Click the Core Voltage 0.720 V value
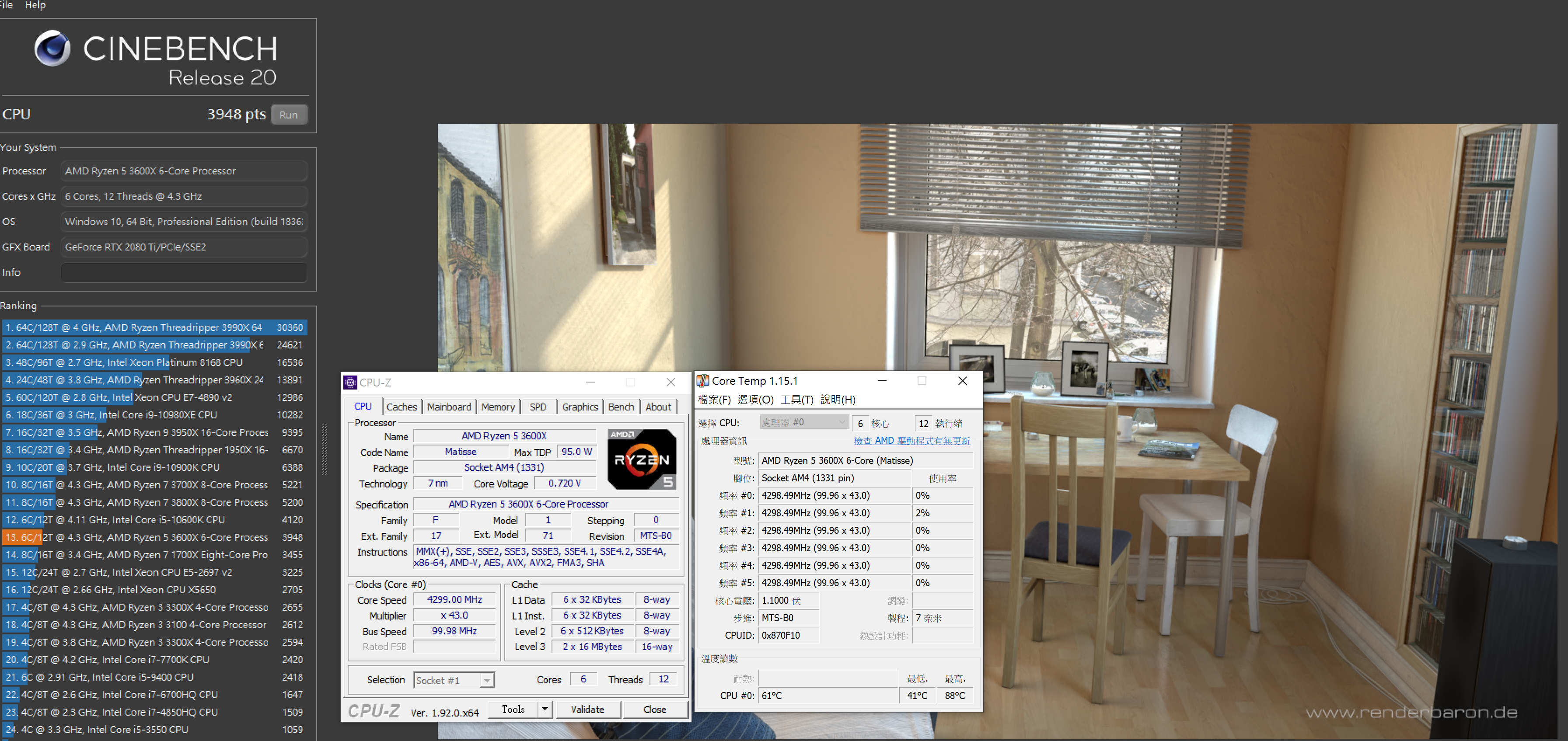Viewport: 1568px width, 741px height. (564, 484)
